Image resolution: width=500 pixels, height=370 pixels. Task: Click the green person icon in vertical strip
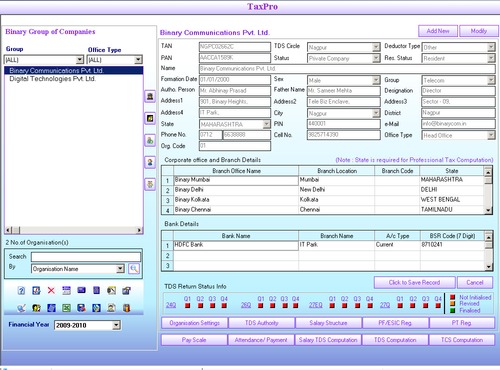(150, 140)
